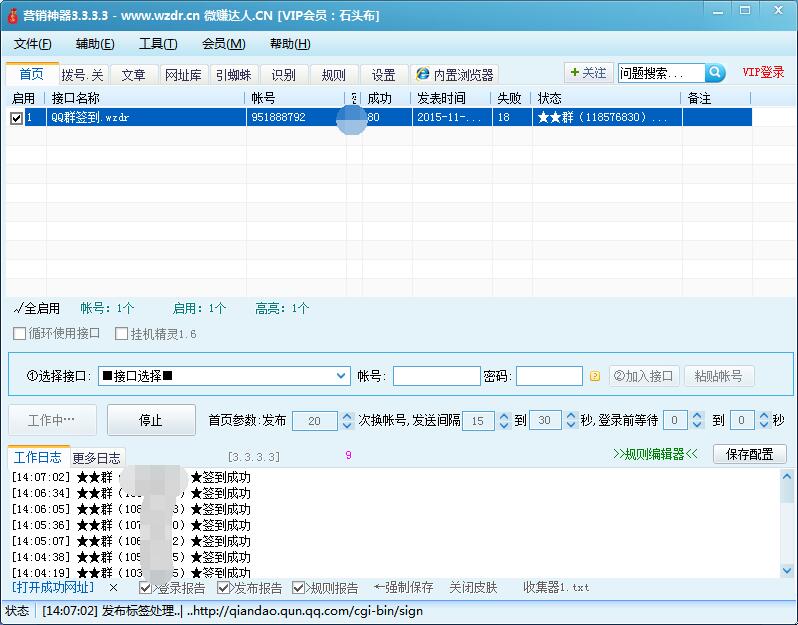Toggle the 登录报告 checkbox
The height and width of the screenshot is (625, 798).
(x=145, y=588)
